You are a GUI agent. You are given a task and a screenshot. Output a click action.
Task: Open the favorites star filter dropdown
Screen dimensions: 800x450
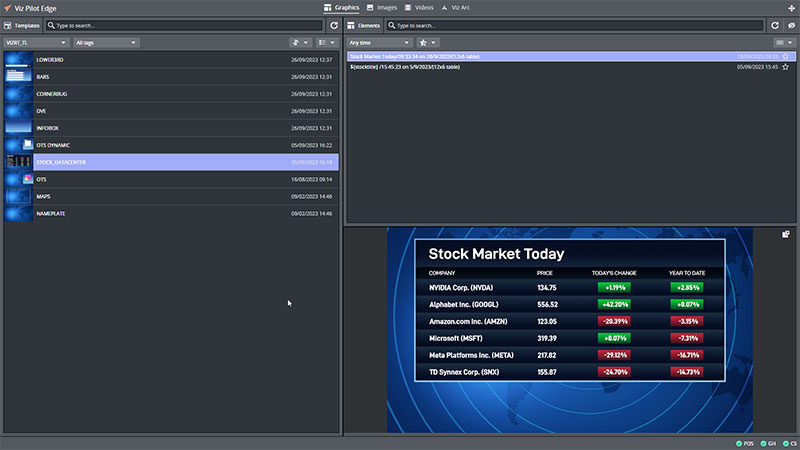[428, 43]
